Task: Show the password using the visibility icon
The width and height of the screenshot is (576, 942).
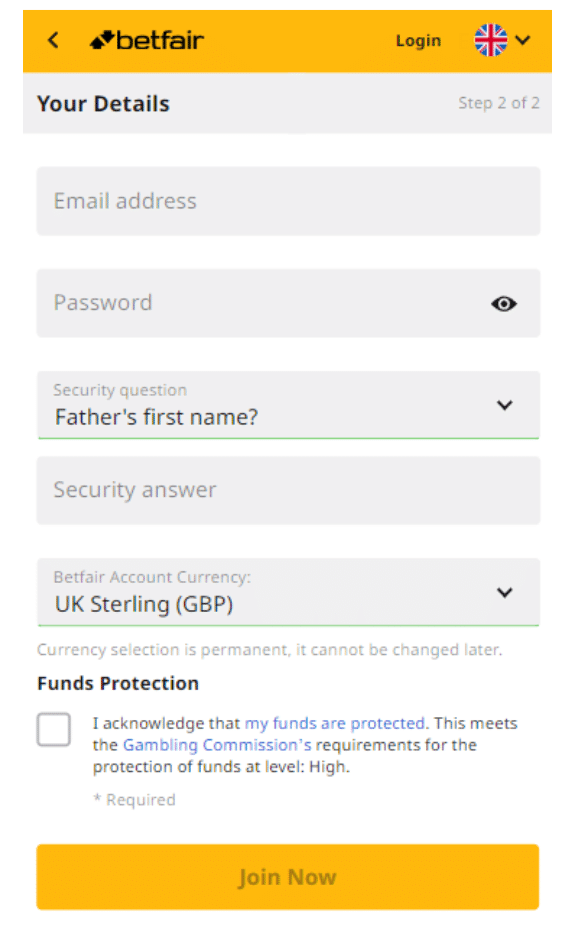Action: pos(504,304)
